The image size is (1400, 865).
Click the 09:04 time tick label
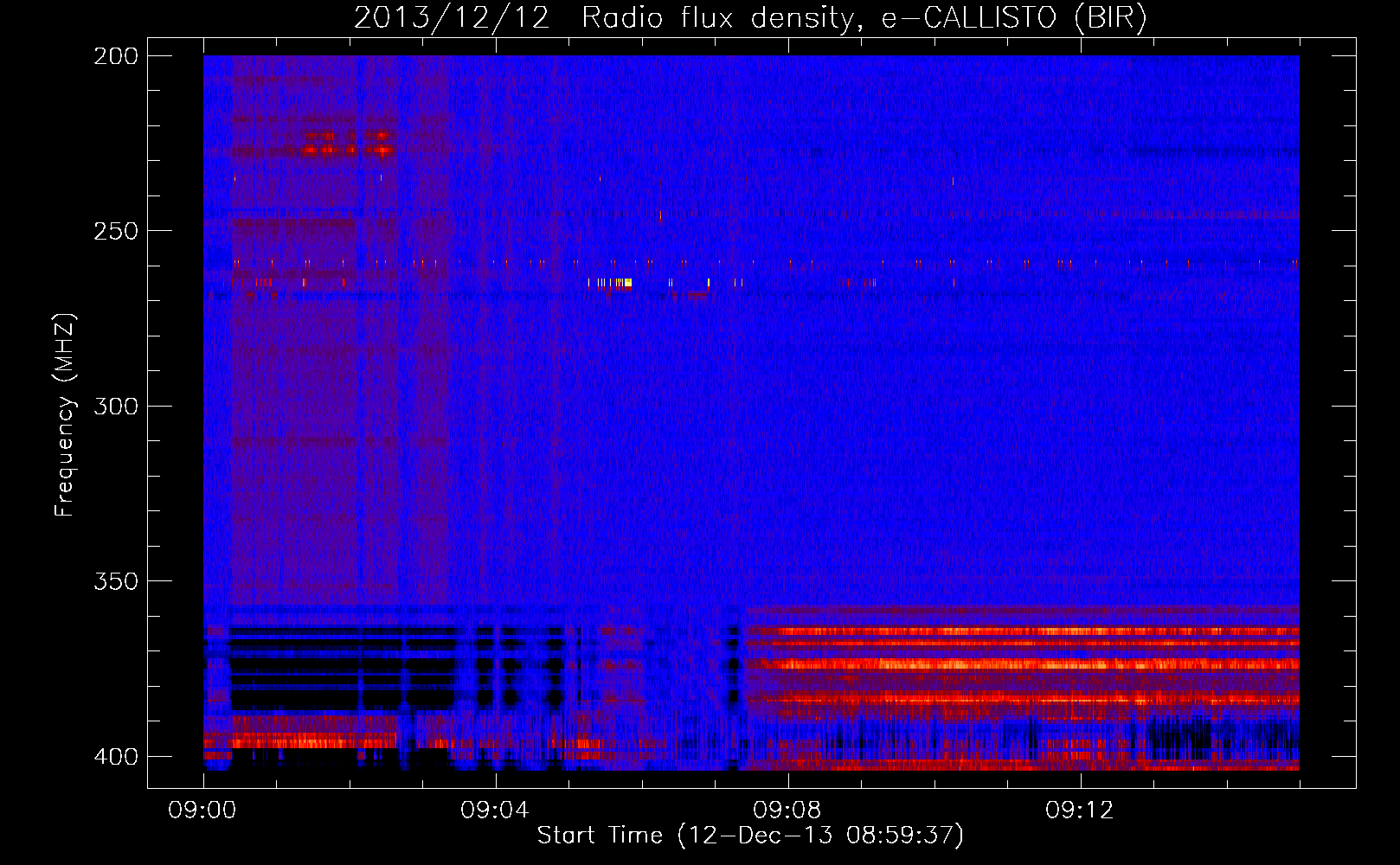(495, 811)
